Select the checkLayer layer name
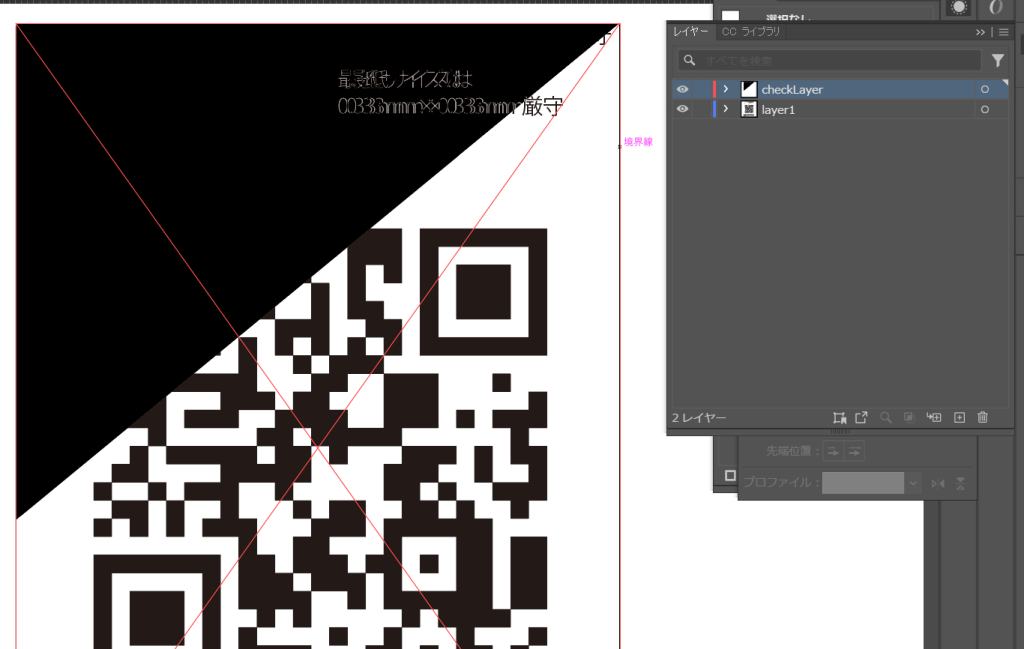The image size is (1024, 649). pos(792,89)
